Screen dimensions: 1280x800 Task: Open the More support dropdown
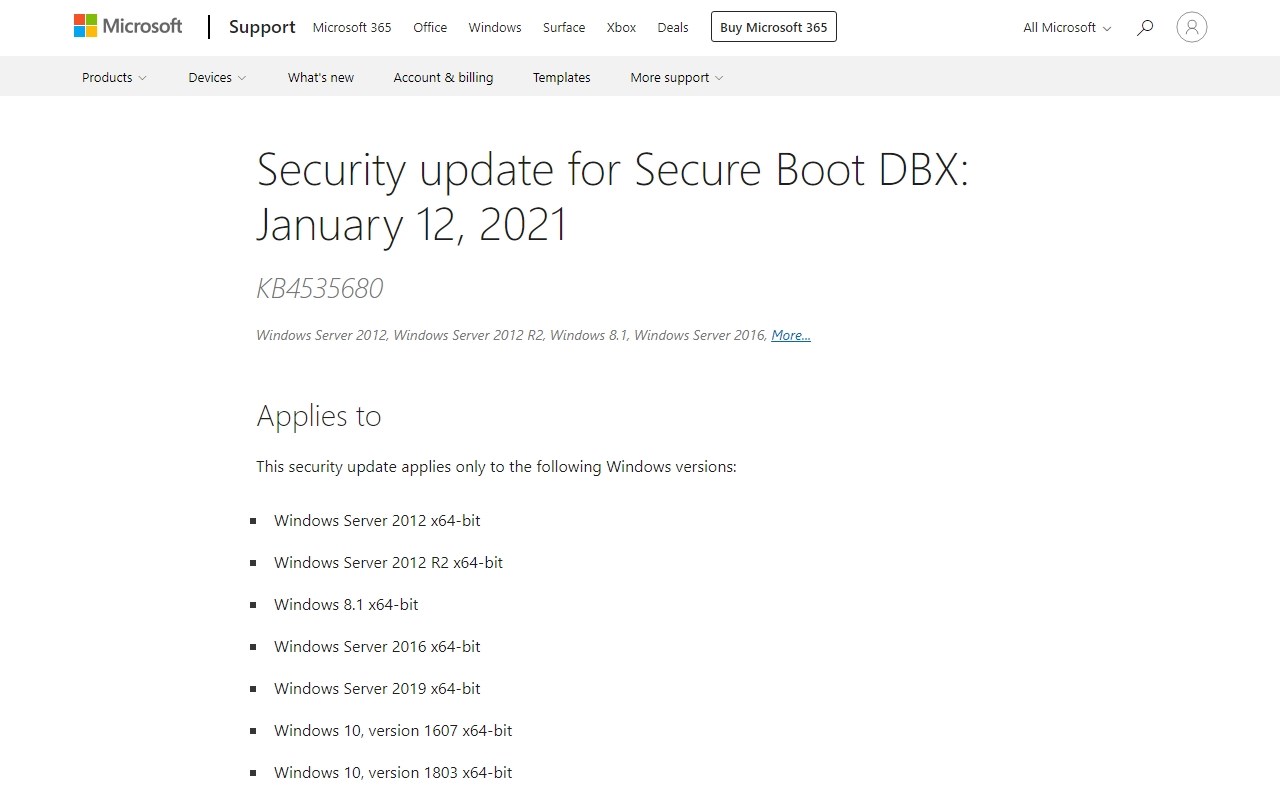[x=676, y=77]
